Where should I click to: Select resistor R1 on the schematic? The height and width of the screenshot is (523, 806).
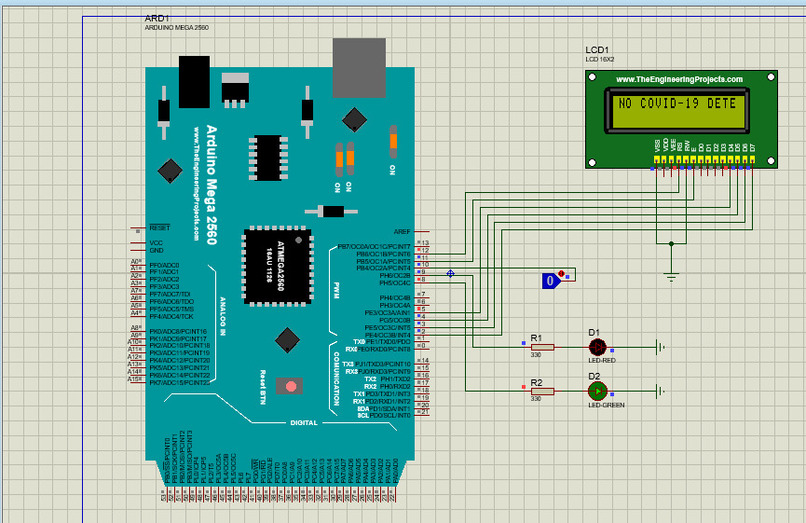(542, 347)
